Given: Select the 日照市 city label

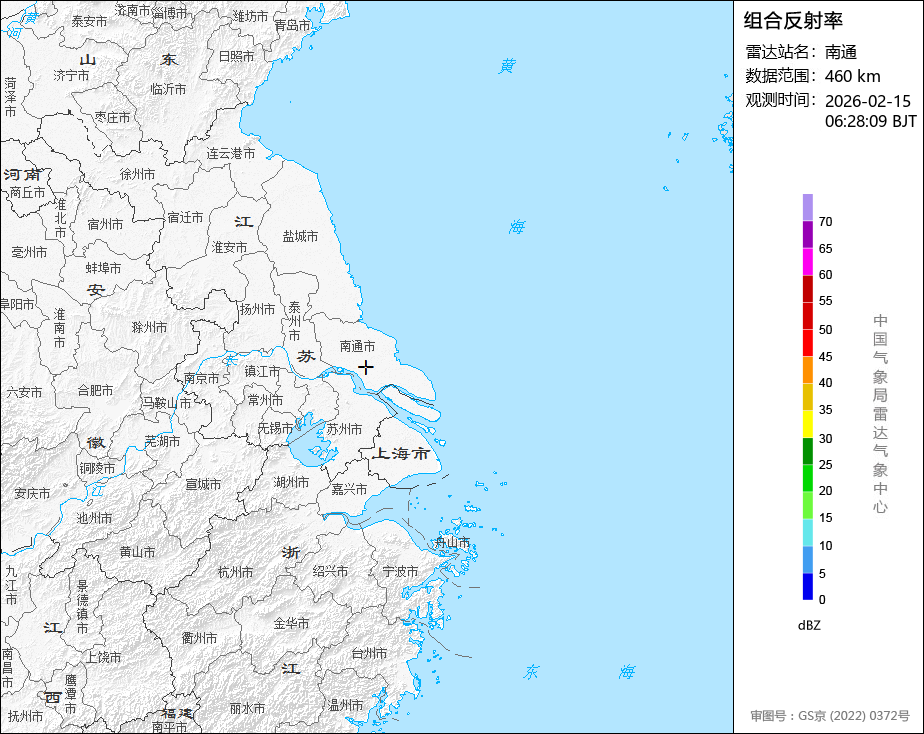Looking at the screenshot, I should pyautogui.click(x=236, y=56).
